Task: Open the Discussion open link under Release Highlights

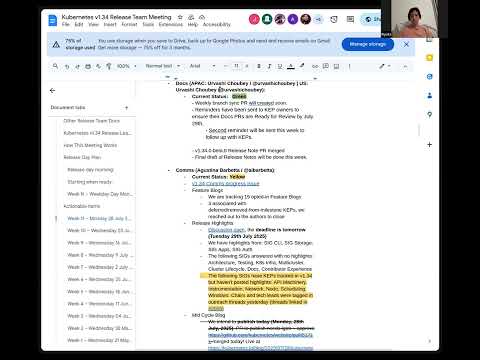Action: [x=226, y=230]
